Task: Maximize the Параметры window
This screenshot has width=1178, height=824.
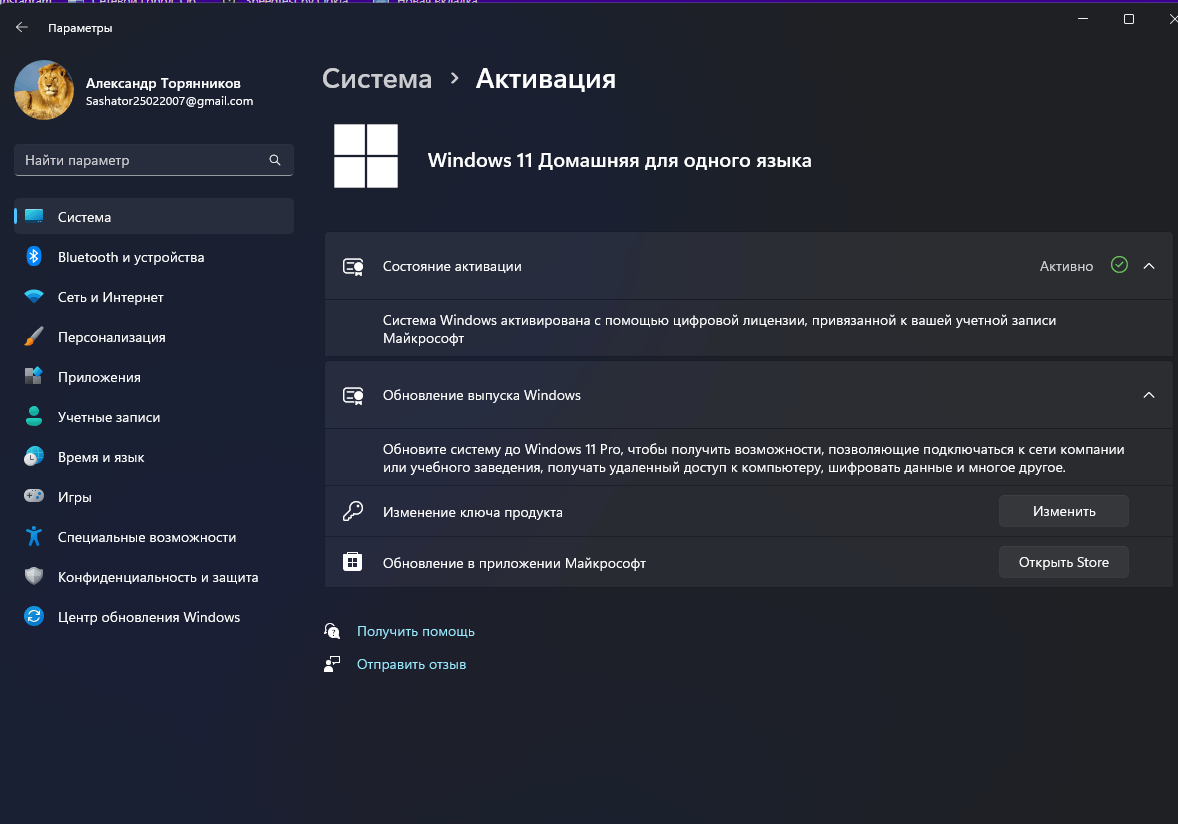Action: tap(1128, 19)
